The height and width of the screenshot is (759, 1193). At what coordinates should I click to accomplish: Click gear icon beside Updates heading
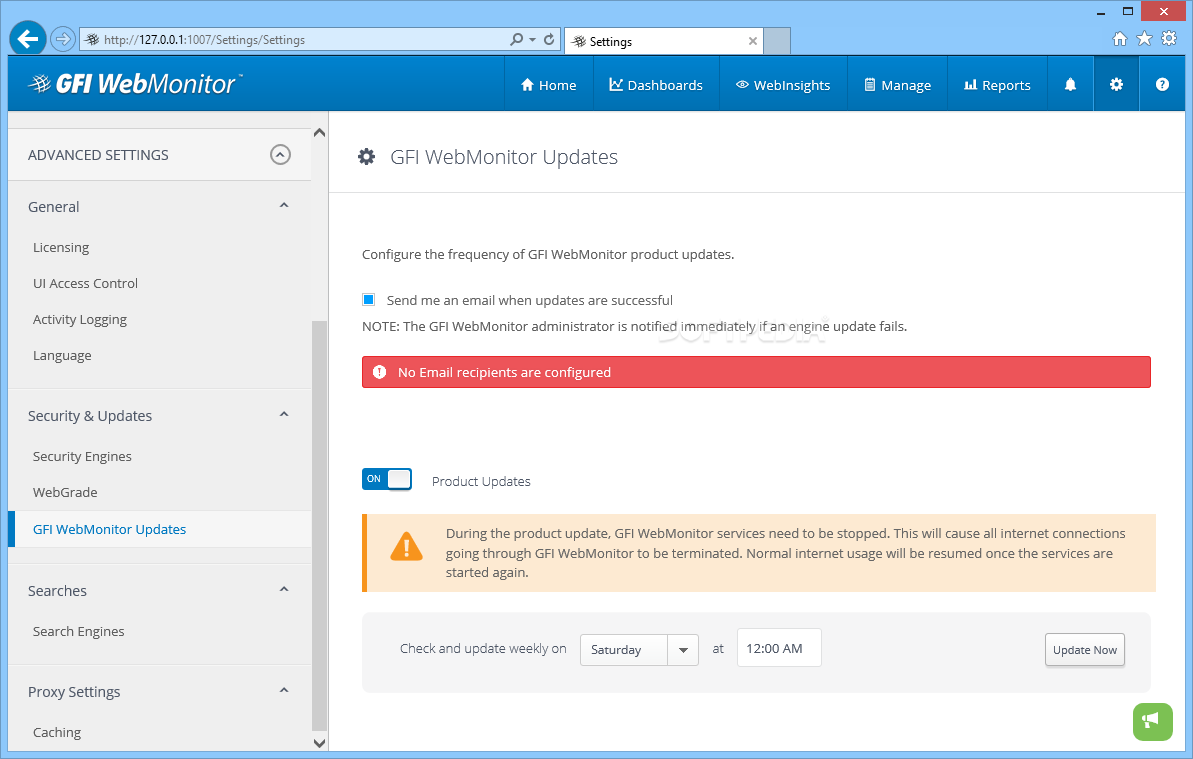click(366, 157)
